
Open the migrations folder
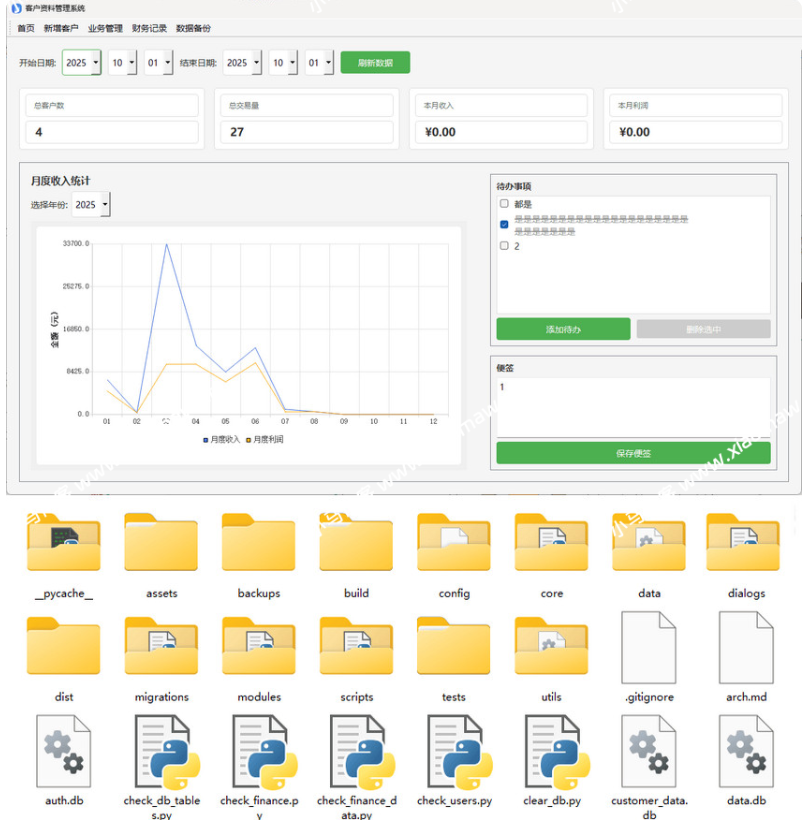pos(161,647)
